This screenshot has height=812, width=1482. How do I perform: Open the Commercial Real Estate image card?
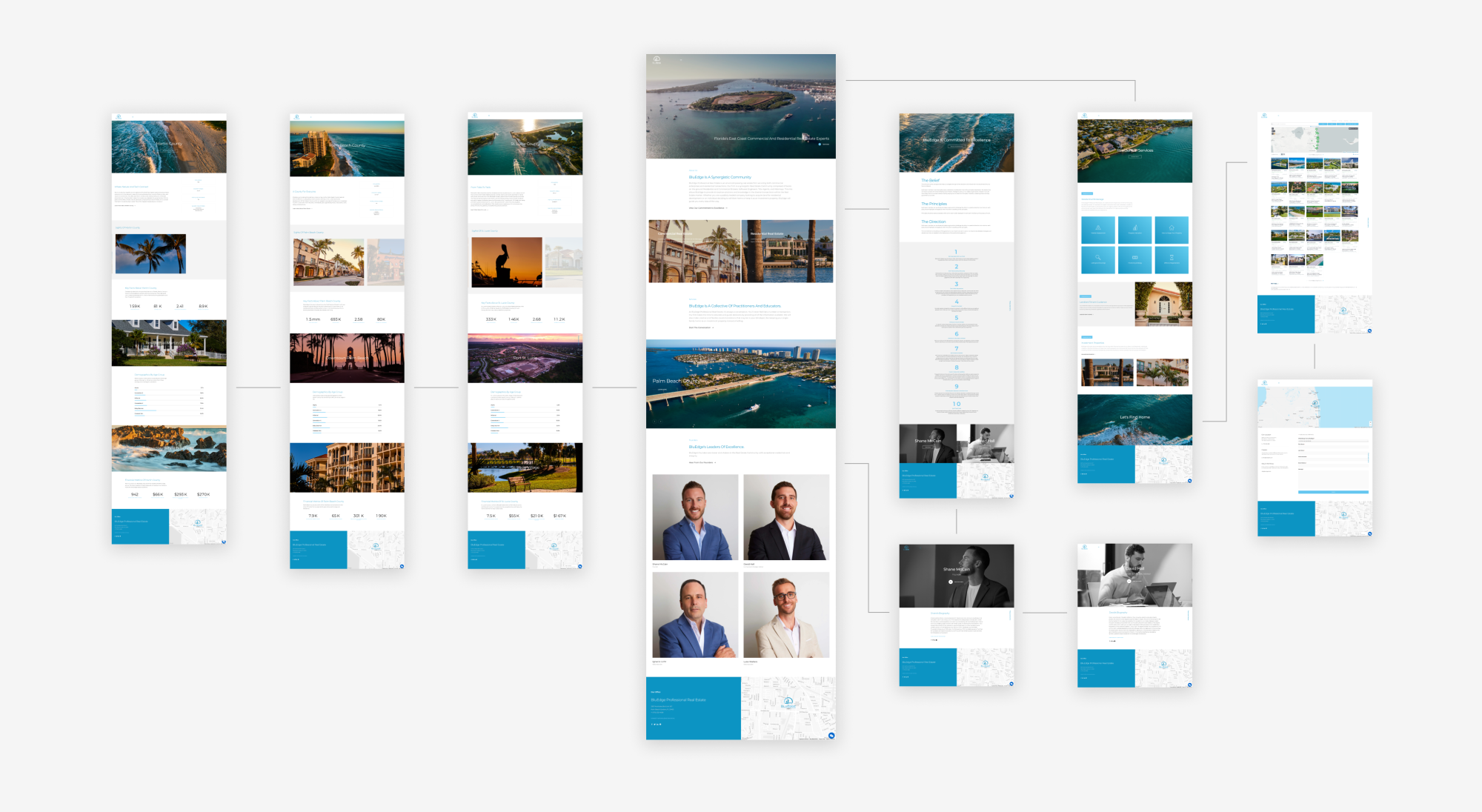[694, 252]
